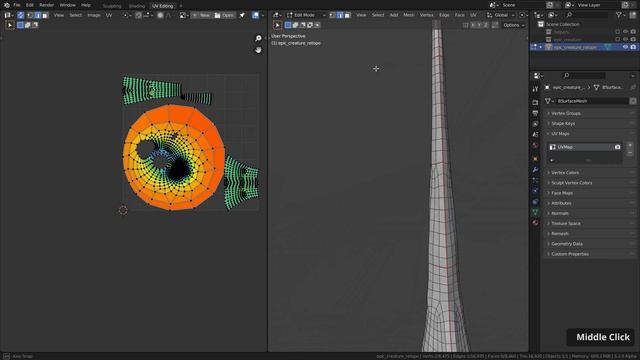Open the 3D viewport Add menu
Screen dimensions: 640x360
tap(393, 15)
